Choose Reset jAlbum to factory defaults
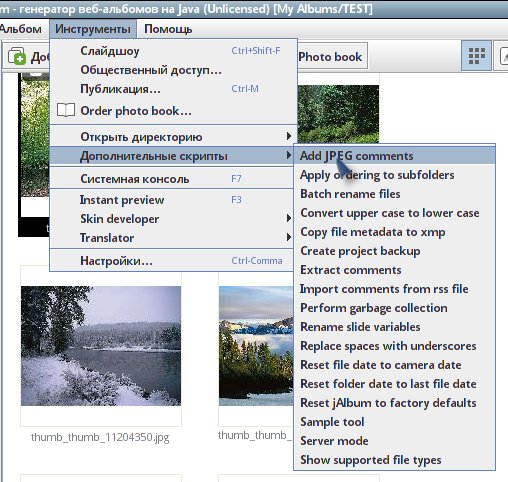Screen dimensions: 508x482 click(394, 403)
